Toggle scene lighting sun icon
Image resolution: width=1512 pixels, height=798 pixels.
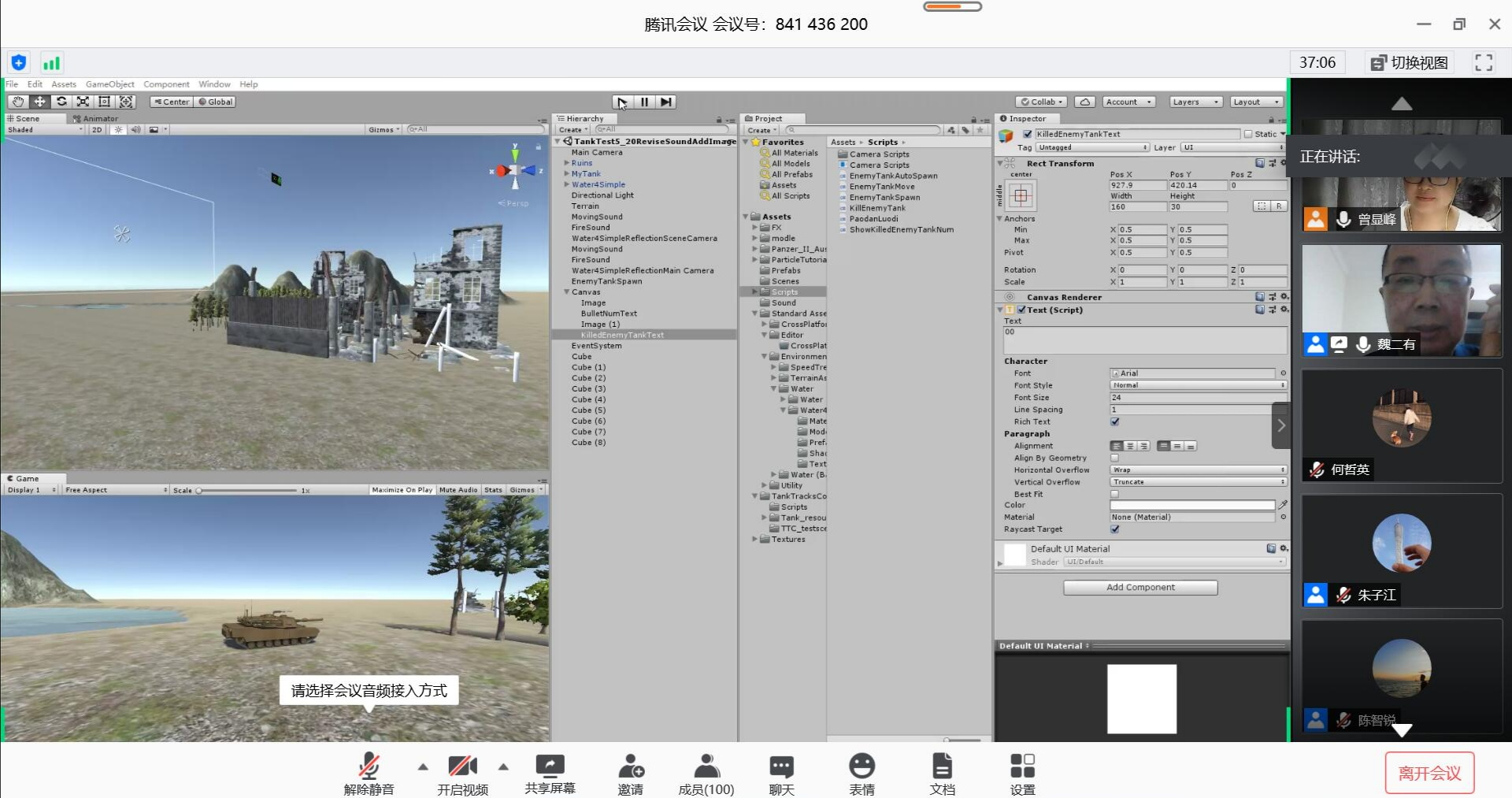coord(118,129)
